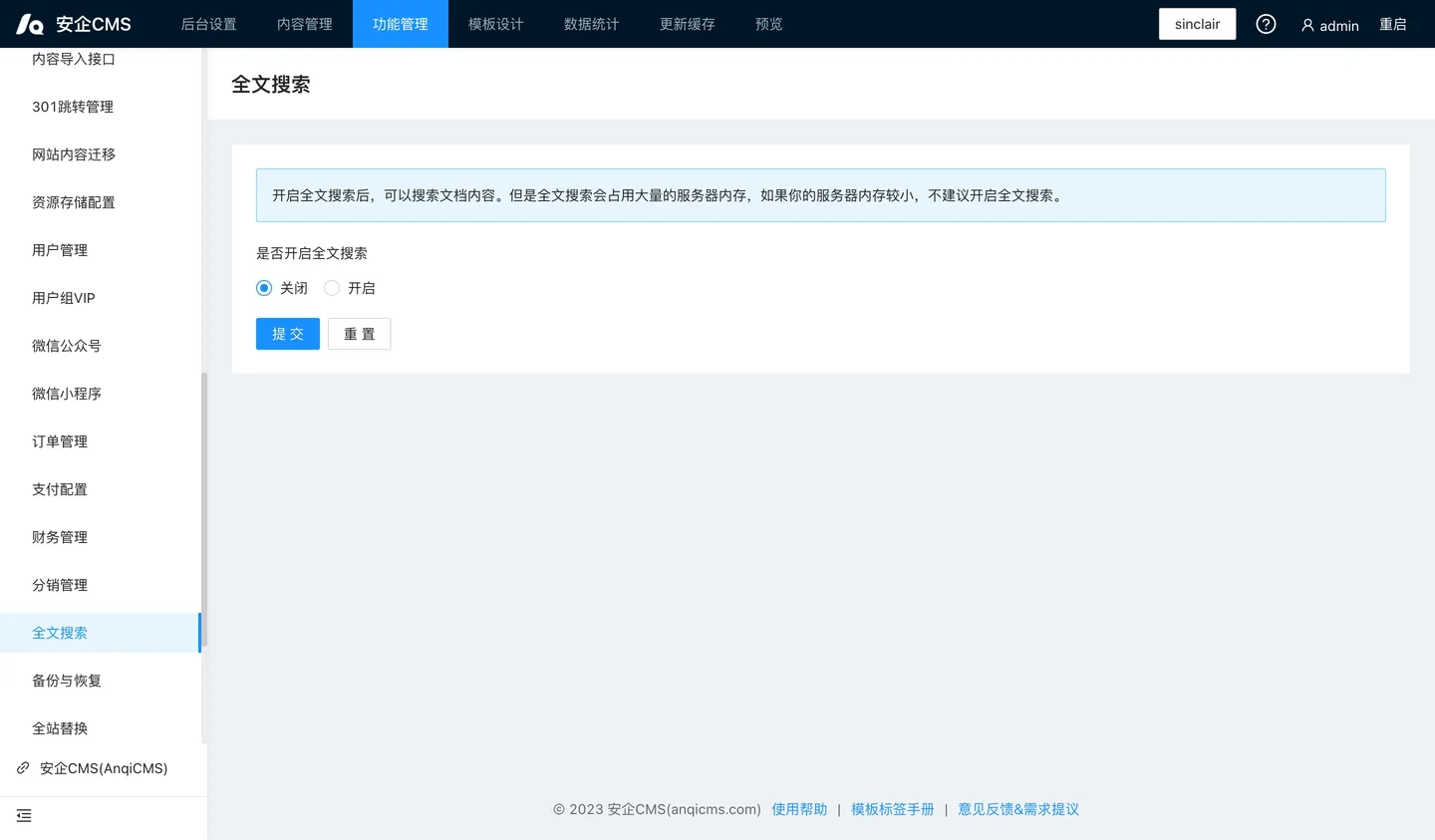Open the 内容管理 top menu
The width and height of the screenshot is (1435, 840).
(x=305, y=24)
